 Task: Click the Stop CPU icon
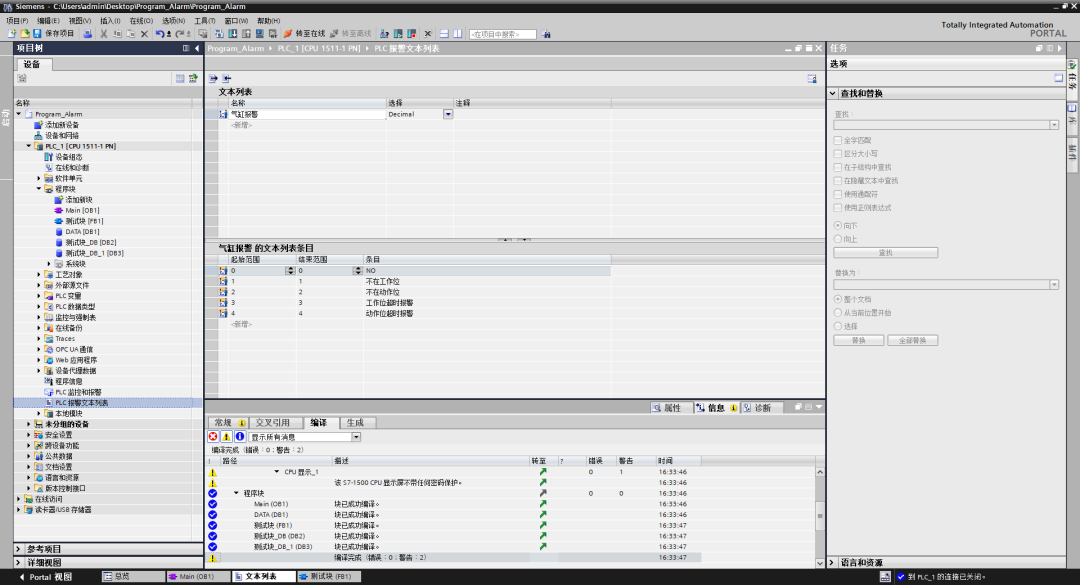[412, 33]
